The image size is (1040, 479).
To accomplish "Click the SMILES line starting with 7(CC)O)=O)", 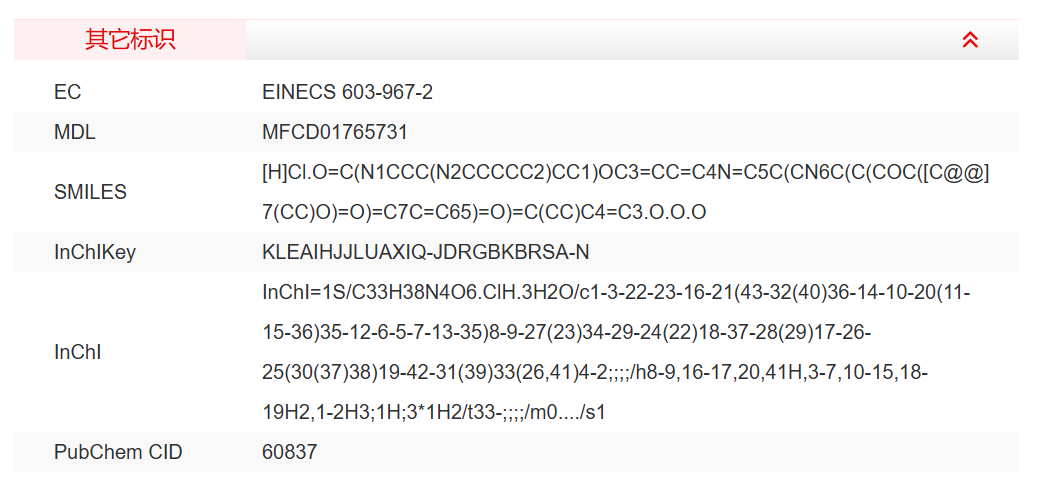I will [x=484, y=212].
